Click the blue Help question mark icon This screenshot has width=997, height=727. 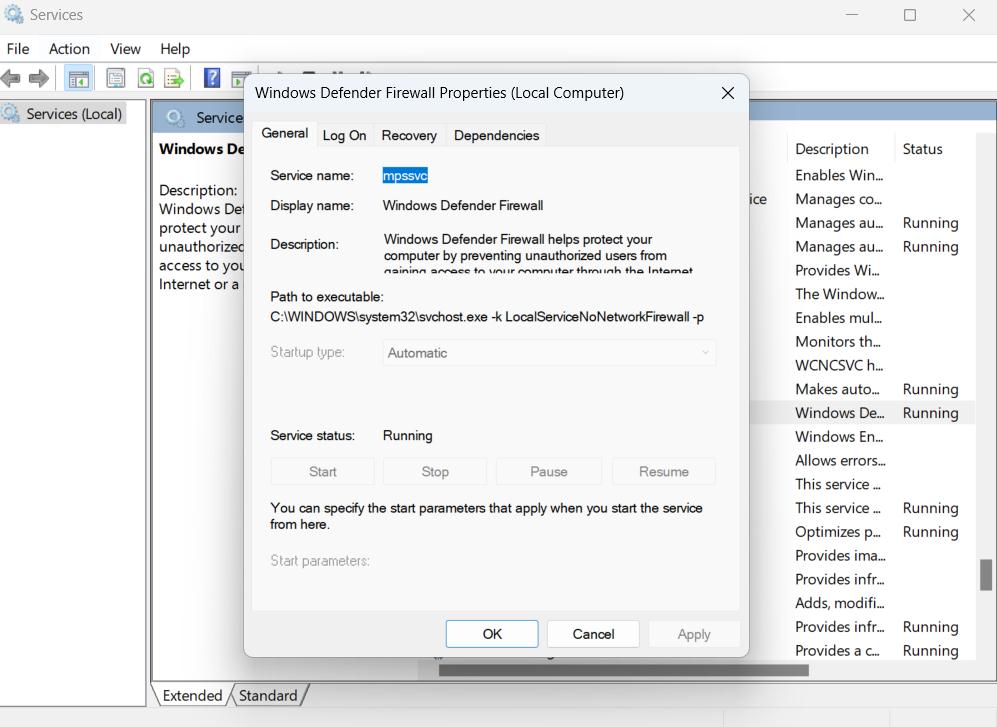(x=212, y=78)
